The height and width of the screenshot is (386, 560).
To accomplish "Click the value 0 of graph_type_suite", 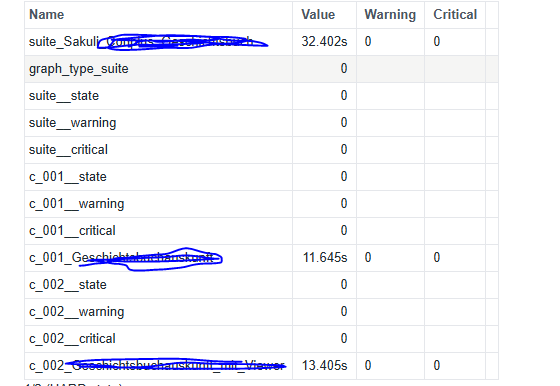I will click(x=344, y=69).
